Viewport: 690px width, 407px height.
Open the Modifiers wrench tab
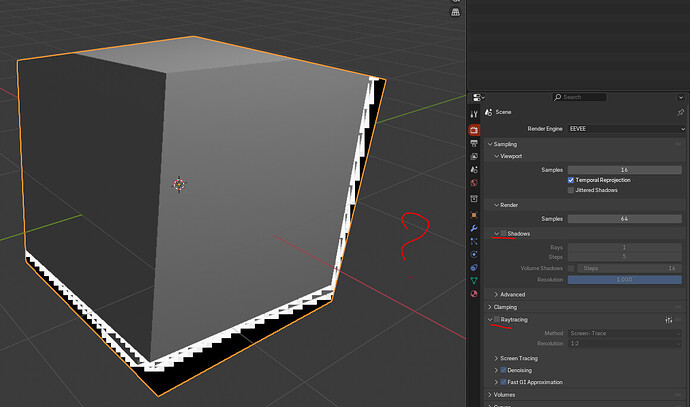click(x=474, y=228)
